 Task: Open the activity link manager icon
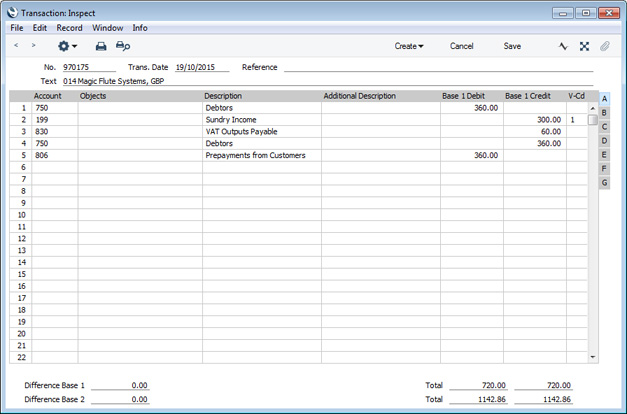coord(563,46)
